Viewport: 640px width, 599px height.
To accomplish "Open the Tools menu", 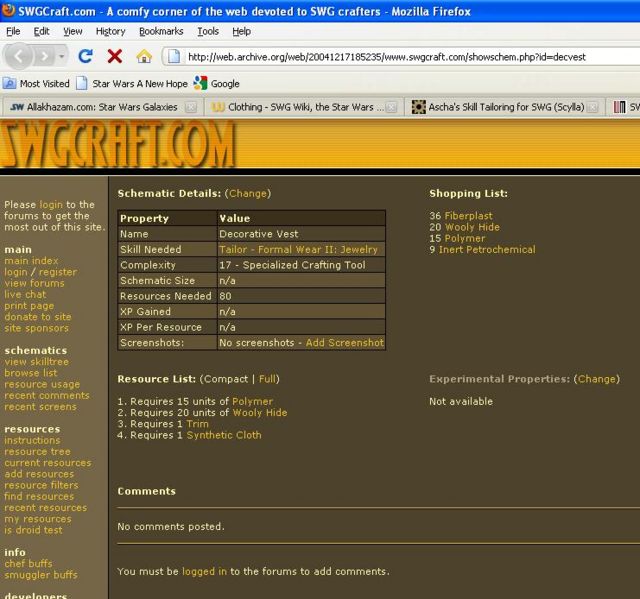I will point(208,31).
